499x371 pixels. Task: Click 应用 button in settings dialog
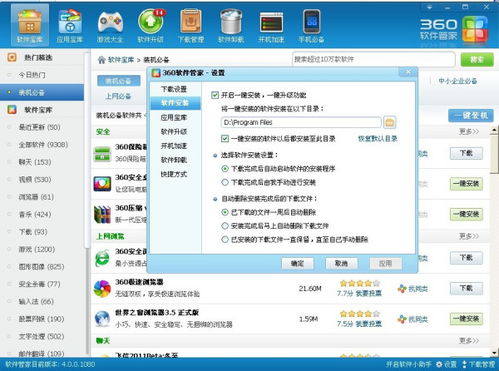tap(385, 263)
